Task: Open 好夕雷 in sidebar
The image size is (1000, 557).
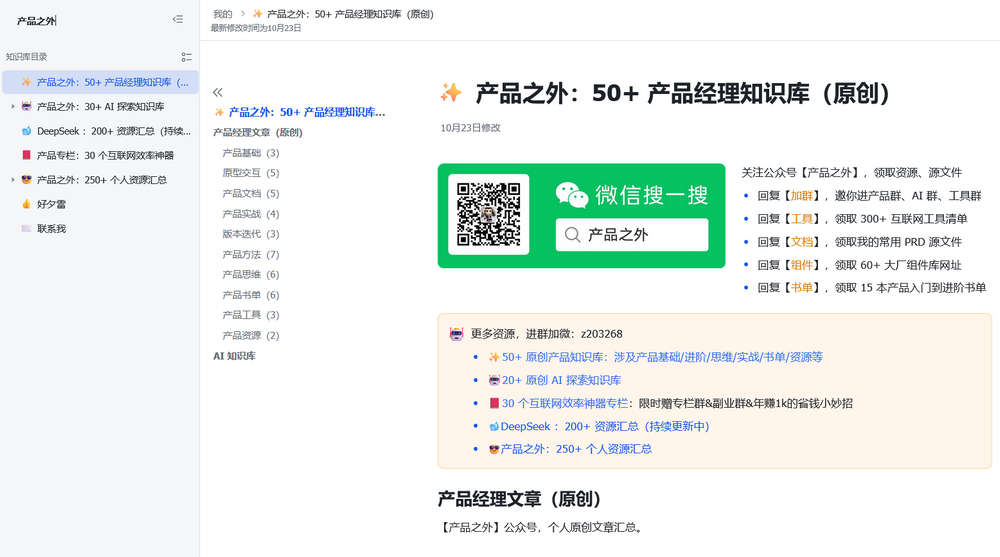Action: pos(101,204)
